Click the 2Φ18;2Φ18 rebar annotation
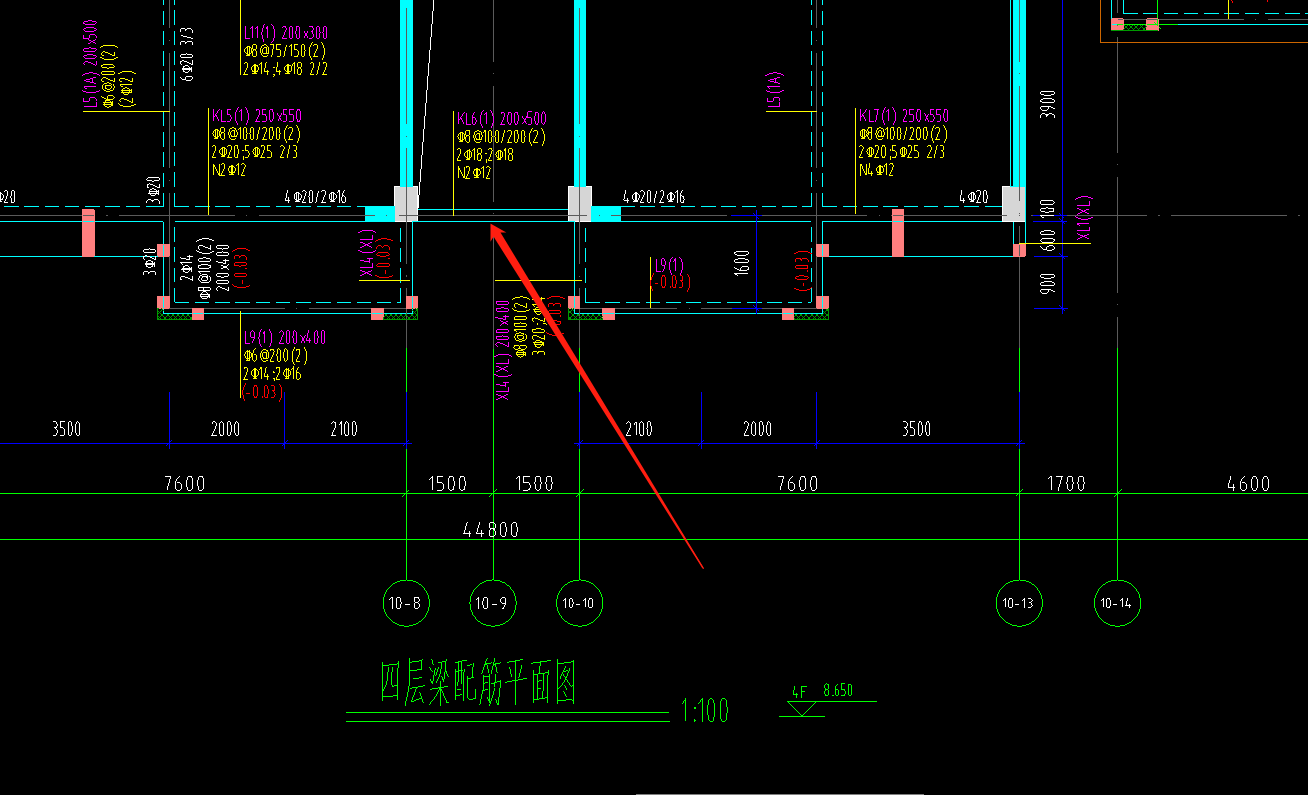The image size is (1308, 795). [486, 155]
